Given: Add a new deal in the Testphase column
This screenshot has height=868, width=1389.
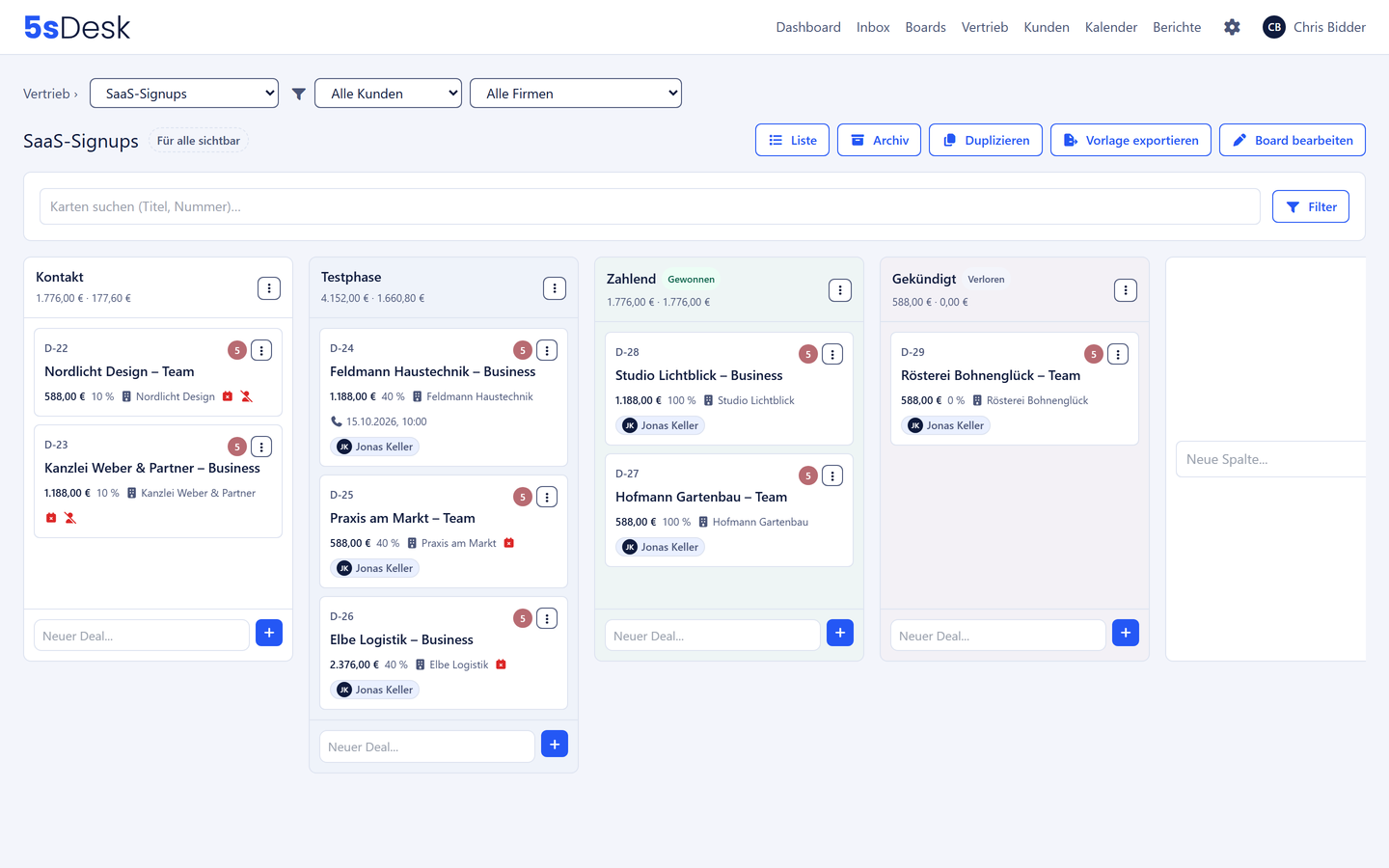Looking at the screenshot, I should (555, 744).
